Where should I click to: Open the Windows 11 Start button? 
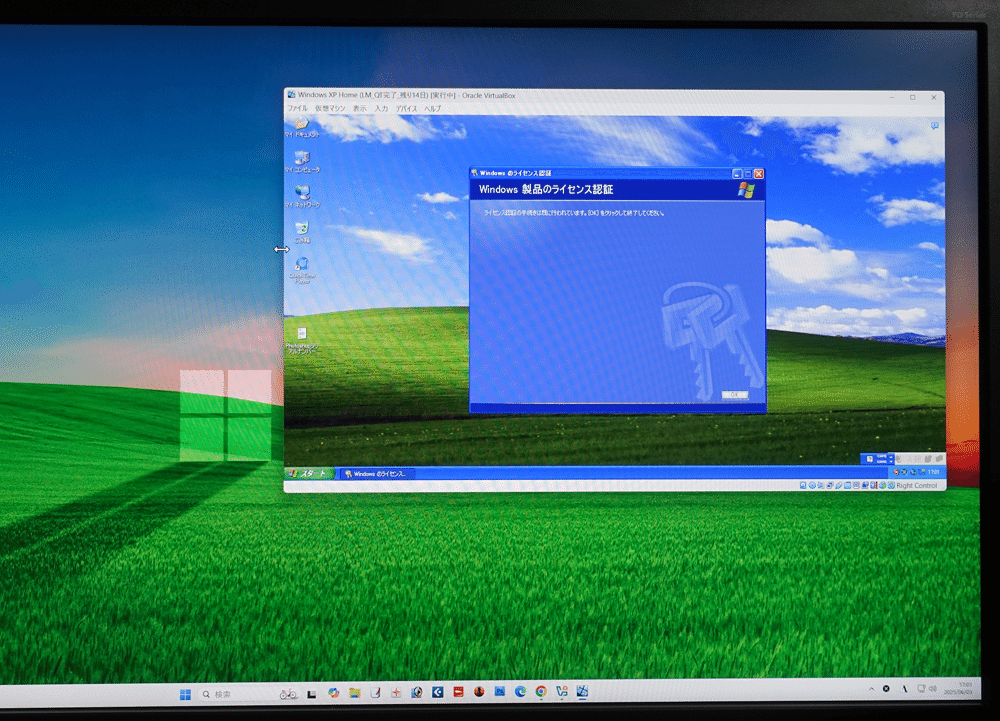click(186, 694)
